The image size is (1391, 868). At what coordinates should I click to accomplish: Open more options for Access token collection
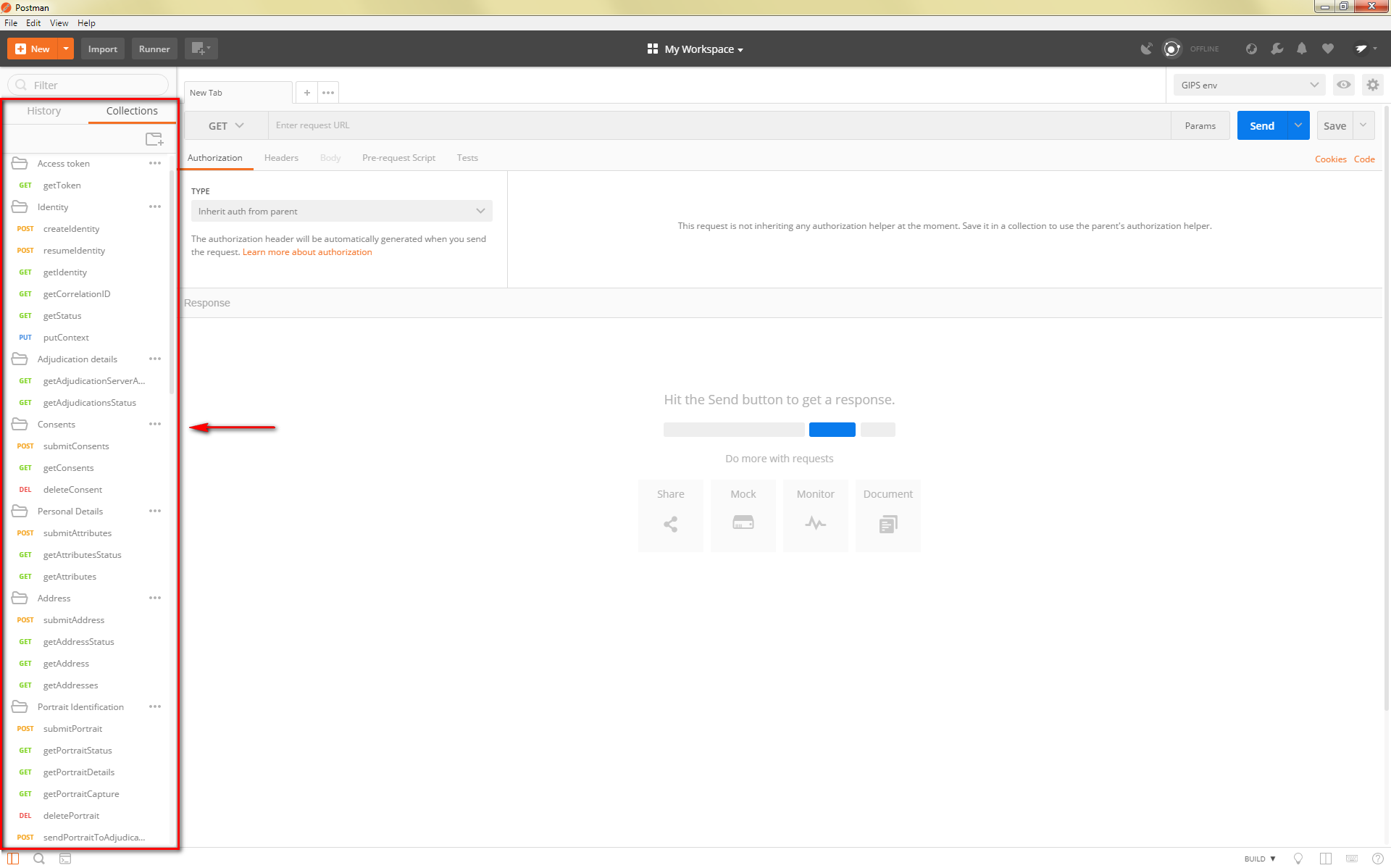pos(155,163)
